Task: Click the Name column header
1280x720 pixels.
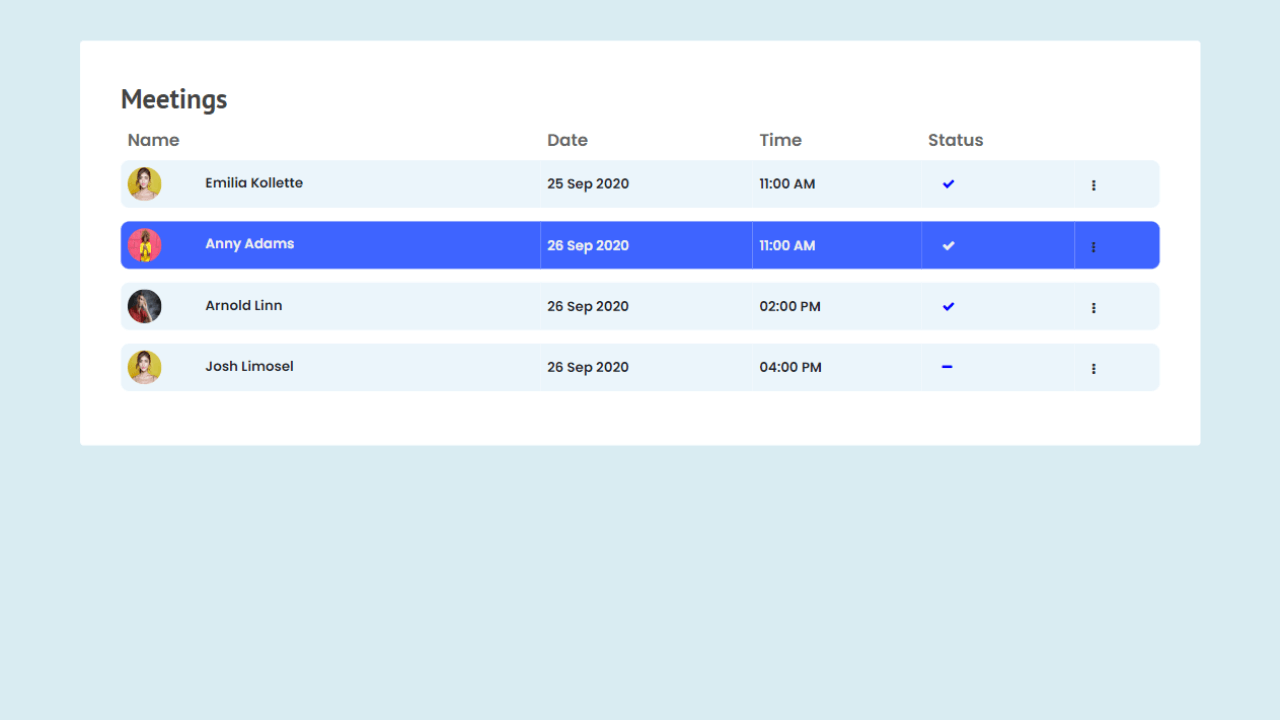Action: [x=153, y=140]
